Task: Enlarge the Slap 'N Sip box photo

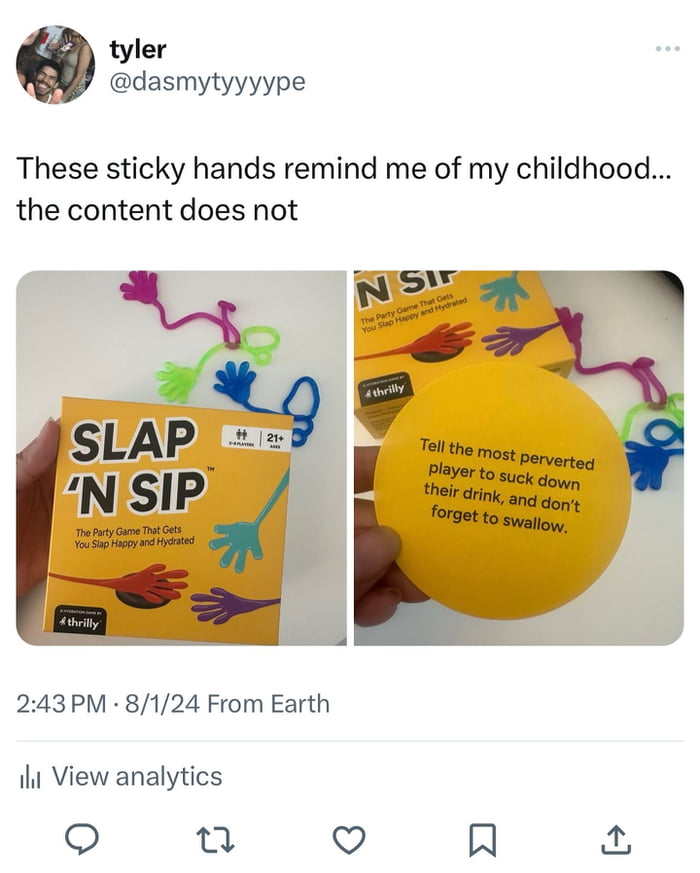Action: coord(182,458)
